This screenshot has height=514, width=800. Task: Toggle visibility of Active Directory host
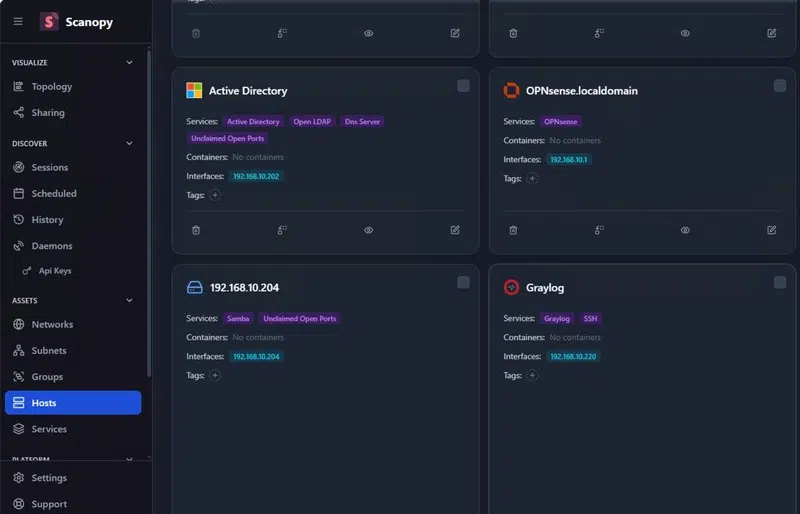pos(368,230)
